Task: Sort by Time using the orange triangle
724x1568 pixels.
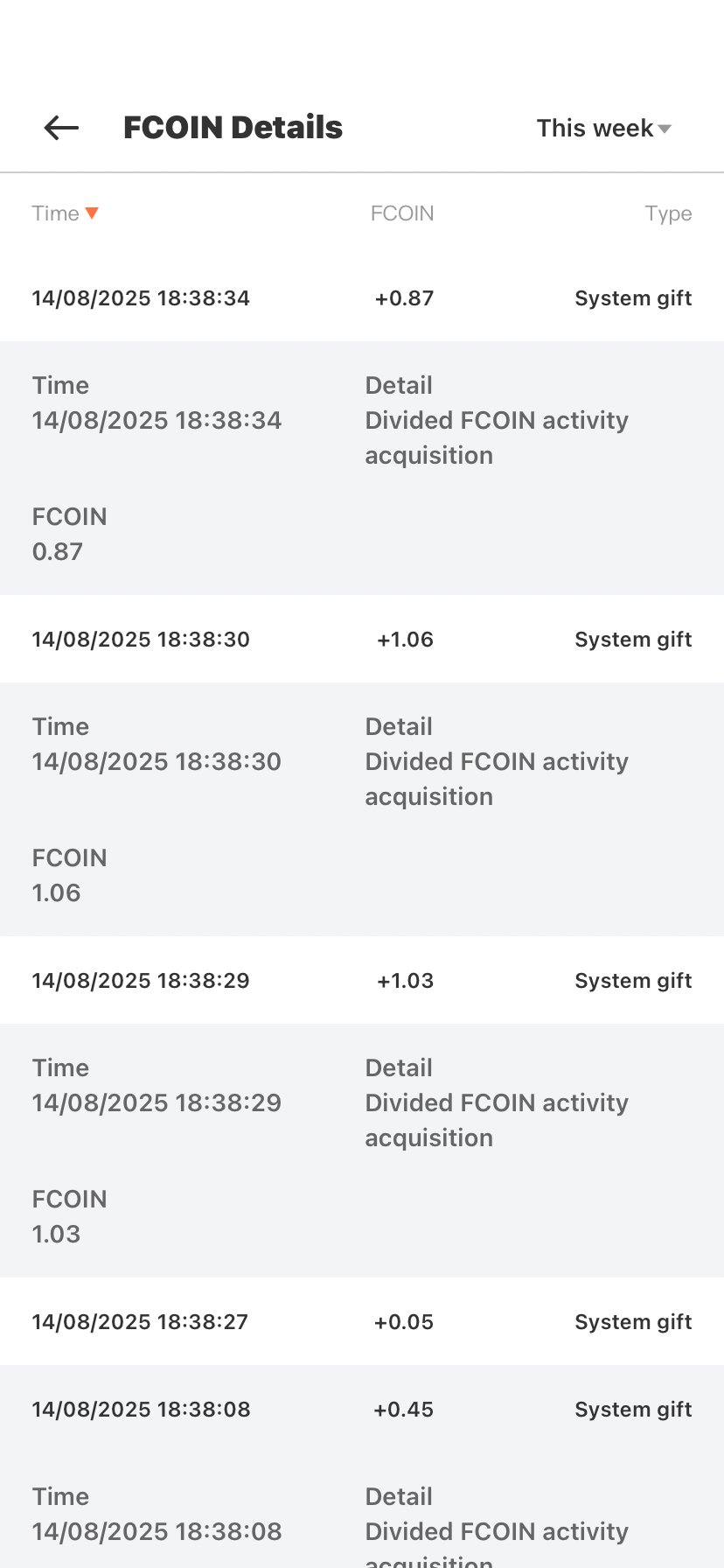Action: pos(92,213)
